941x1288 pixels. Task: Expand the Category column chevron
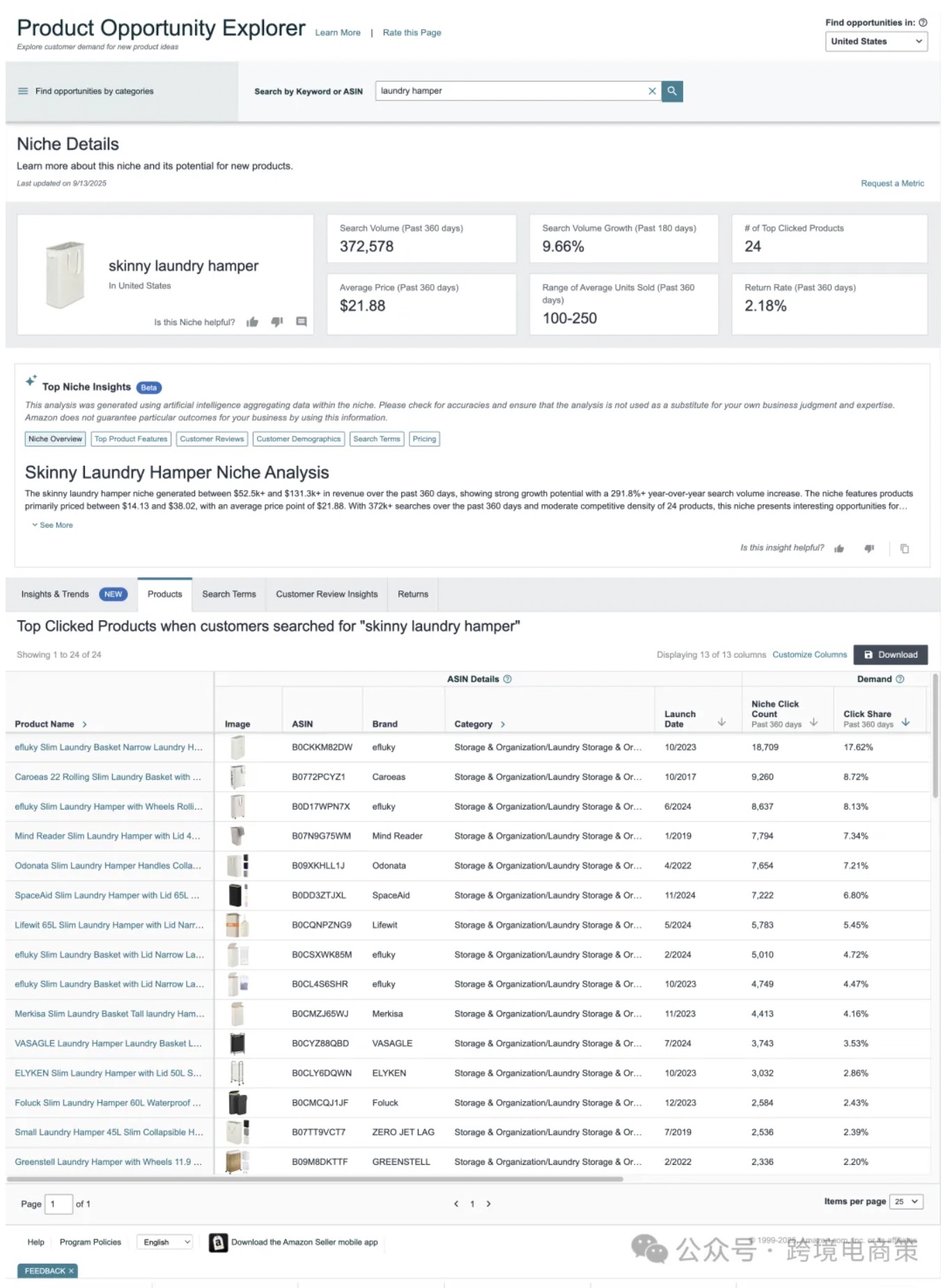pos(503,725)
